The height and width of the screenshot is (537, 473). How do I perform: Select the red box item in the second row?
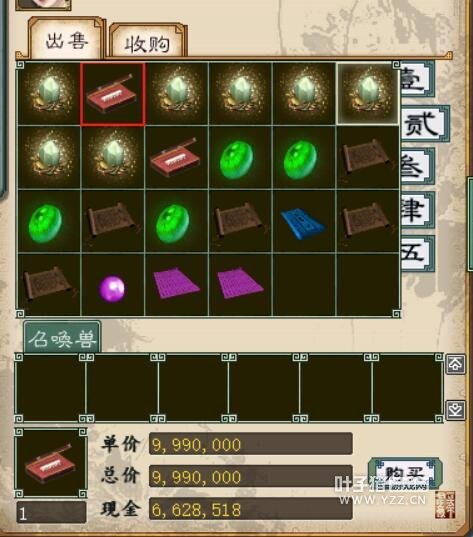click(x=176, y=158)
